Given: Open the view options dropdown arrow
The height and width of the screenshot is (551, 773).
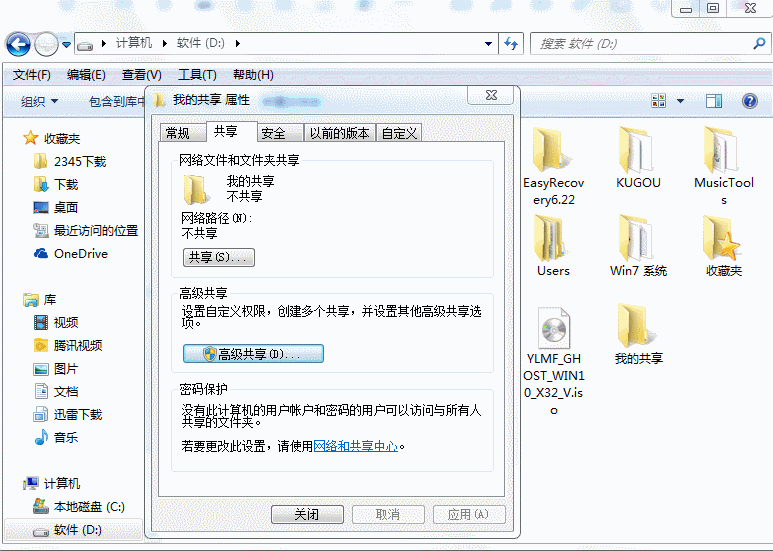Looking at the screenshot, I should [680, 101].
